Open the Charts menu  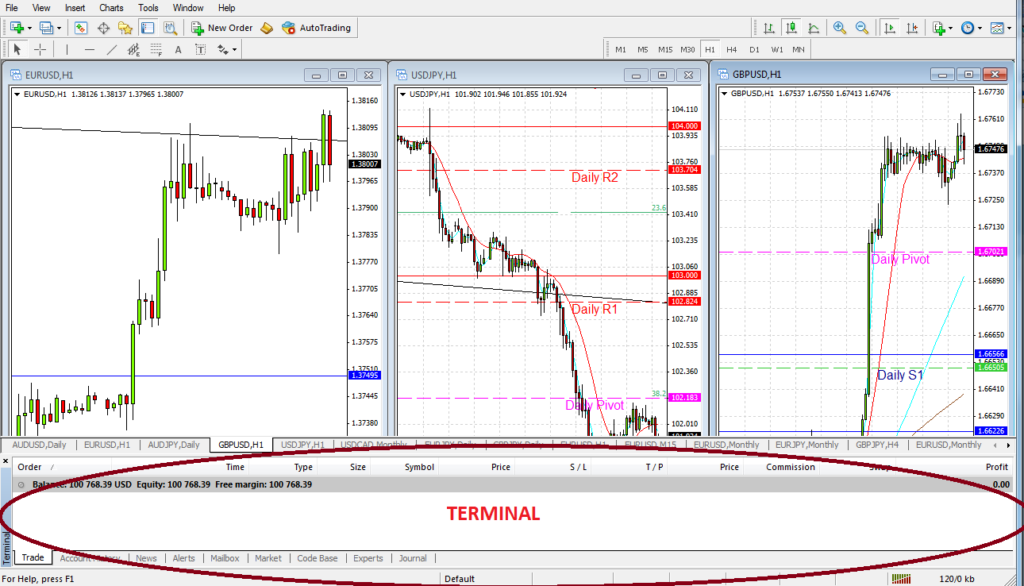pos(111,8)
